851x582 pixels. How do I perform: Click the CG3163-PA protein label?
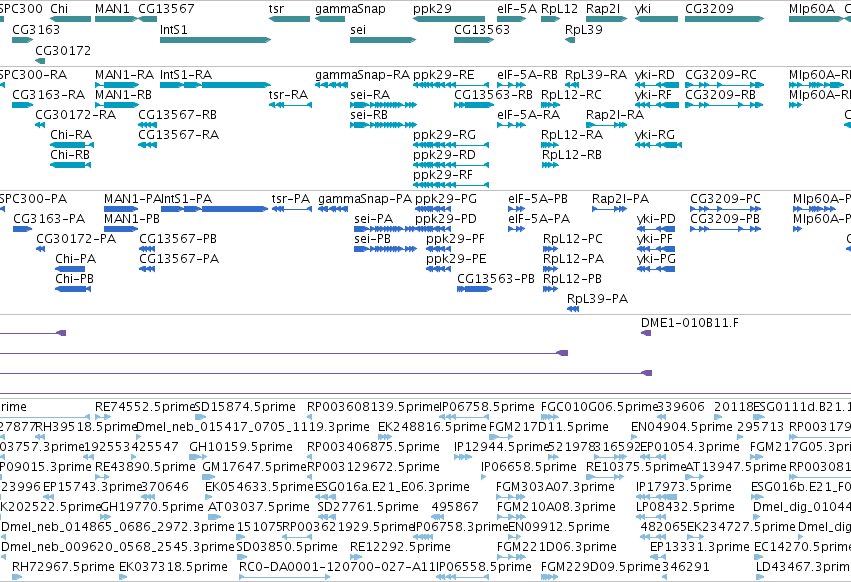pyautogui.click(x=49, y=219)
